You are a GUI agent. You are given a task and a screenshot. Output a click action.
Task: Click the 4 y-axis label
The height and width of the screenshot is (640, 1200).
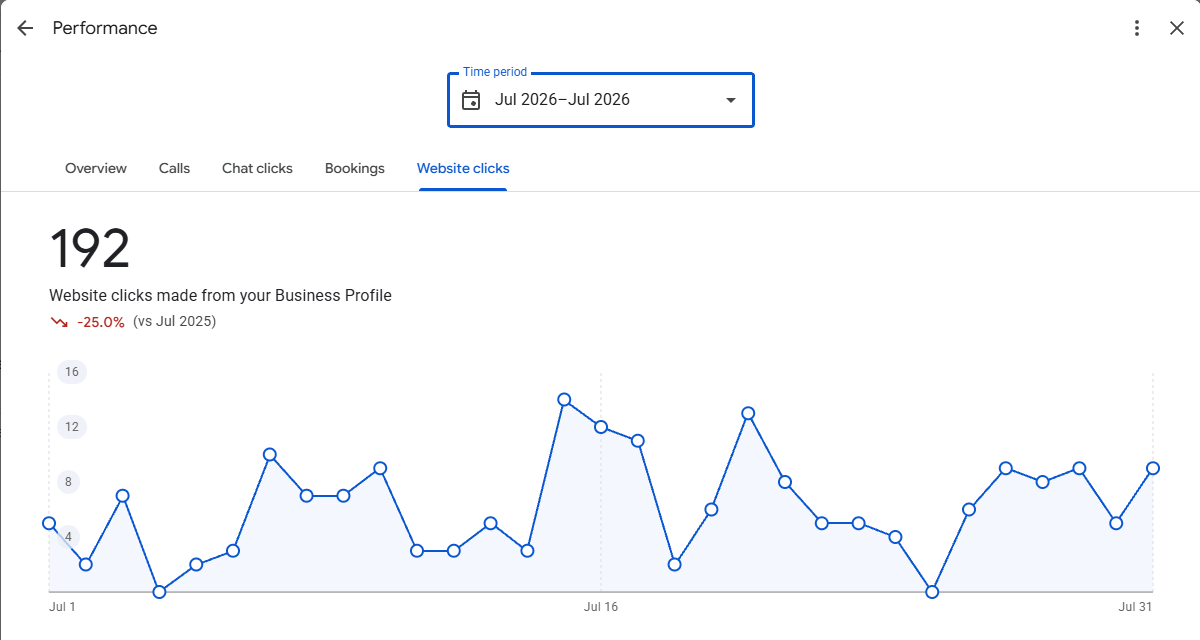click(69, 537)
